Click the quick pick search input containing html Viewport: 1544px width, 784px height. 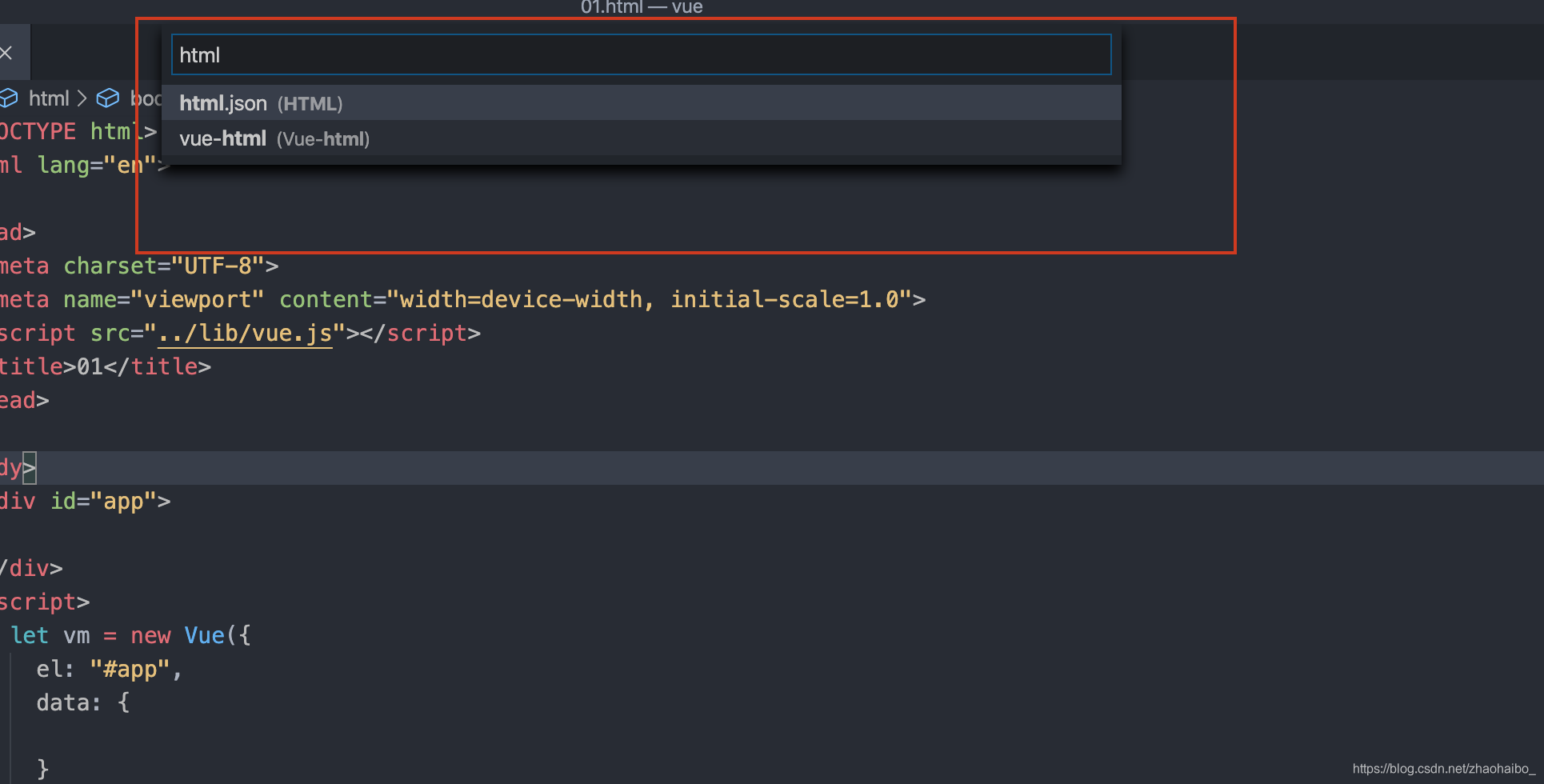[x=641, y=54]
